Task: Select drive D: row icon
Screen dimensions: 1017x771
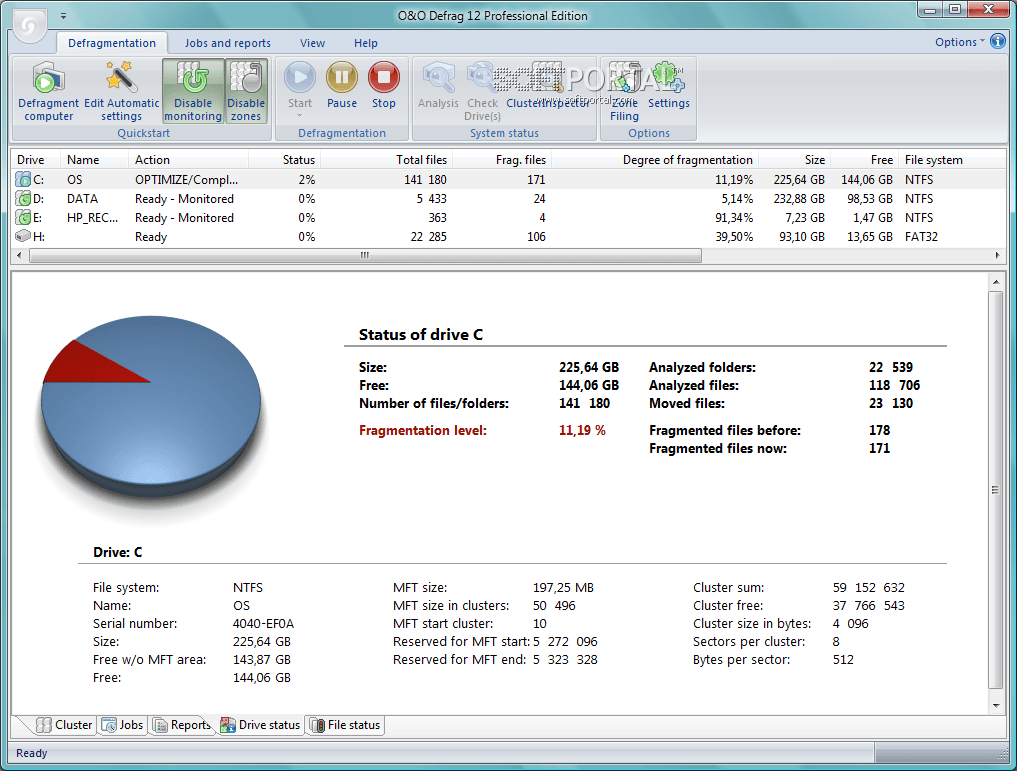Action: pyautogui.click(x=23, y=198)
